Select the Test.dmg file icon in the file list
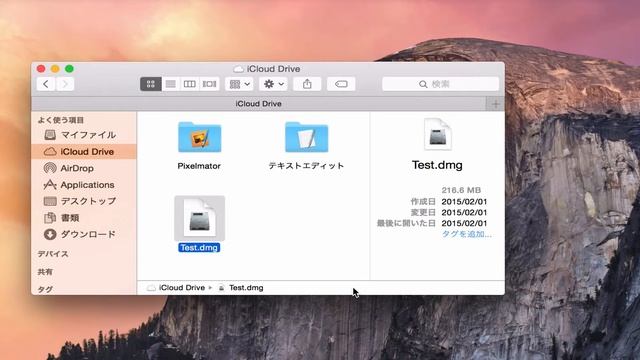 click(200, 218)
